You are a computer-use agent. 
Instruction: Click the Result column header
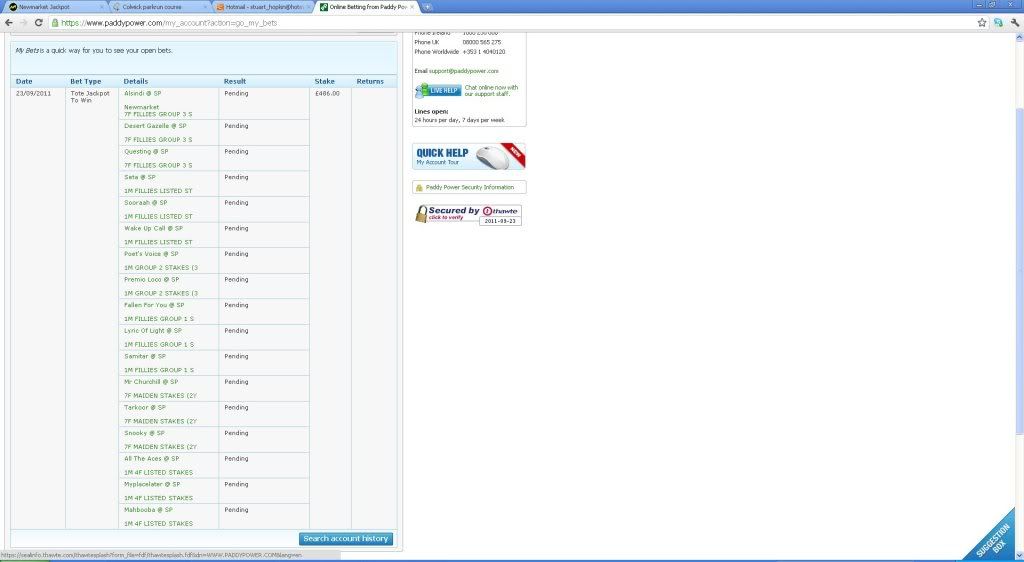pos(234,82)
